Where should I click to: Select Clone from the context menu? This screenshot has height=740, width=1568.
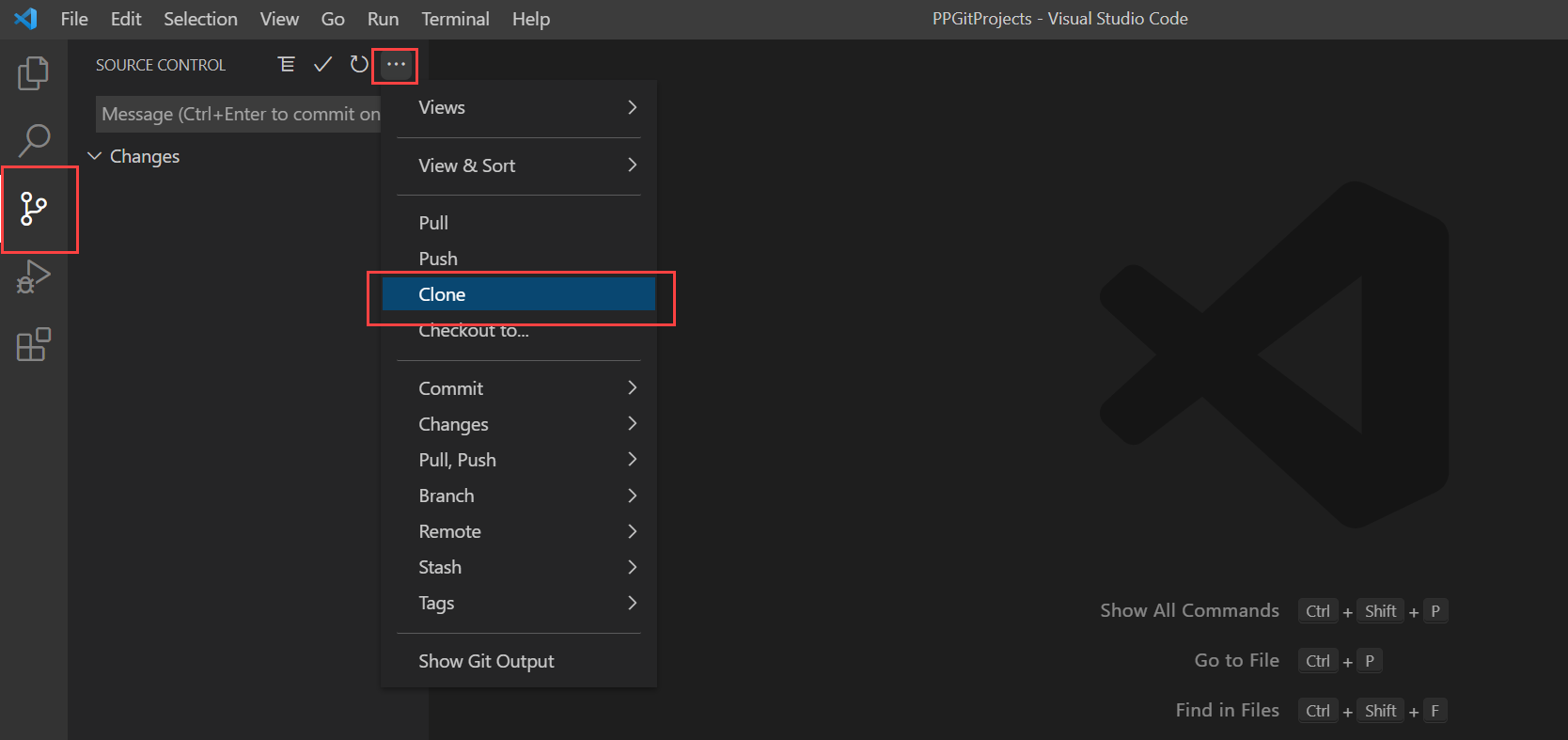tap(519, 294)
